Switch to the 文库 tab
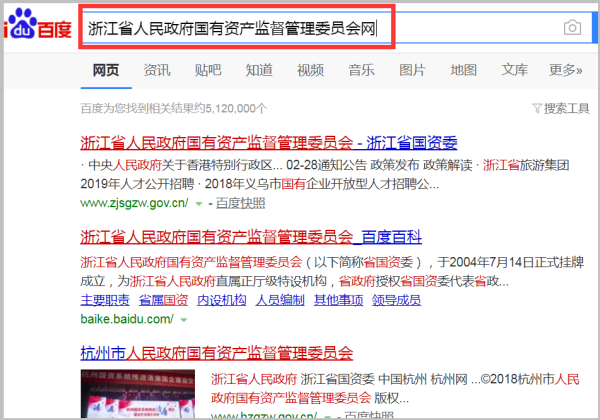Image resolution: width=600 pixels, height=420 pixels. [515, 70]
